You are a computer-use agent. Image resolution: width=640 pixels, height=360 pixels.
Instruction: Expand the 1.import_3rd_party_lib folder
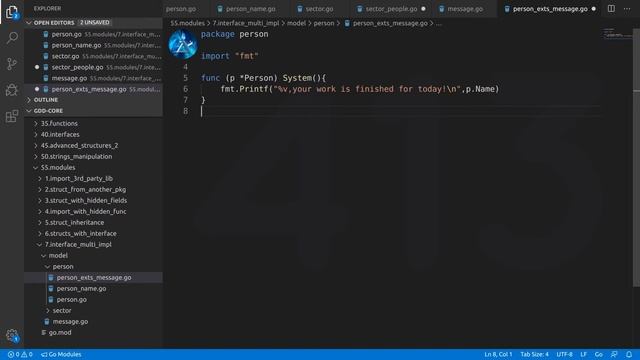point(93,178)
